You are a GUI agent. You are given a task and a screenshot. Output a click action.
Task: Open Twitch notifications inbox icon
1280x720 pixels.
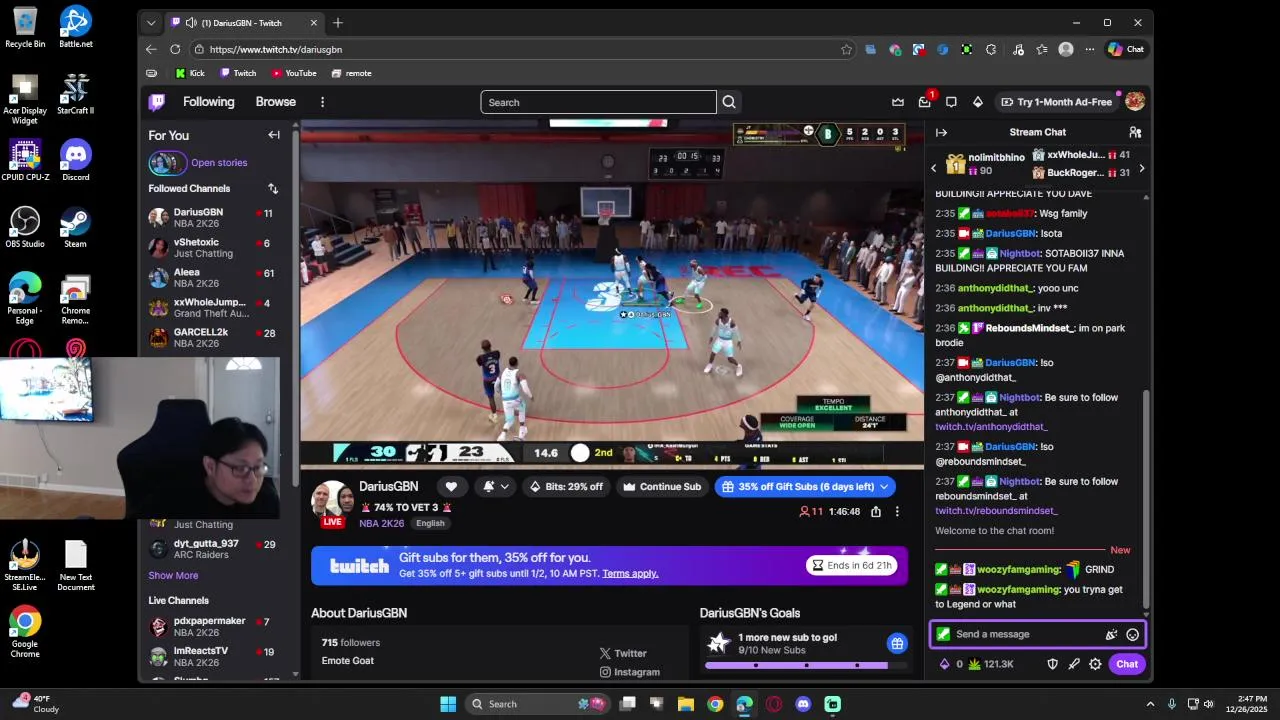pyautogui.click(x=925, y=102)
